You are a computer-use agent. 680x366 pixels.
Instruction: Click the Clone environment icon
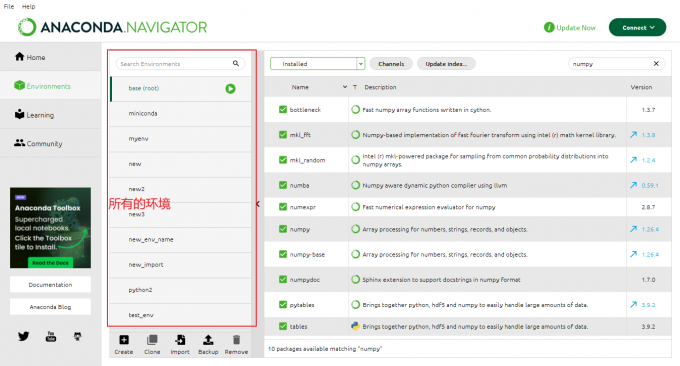pos(152,340)
